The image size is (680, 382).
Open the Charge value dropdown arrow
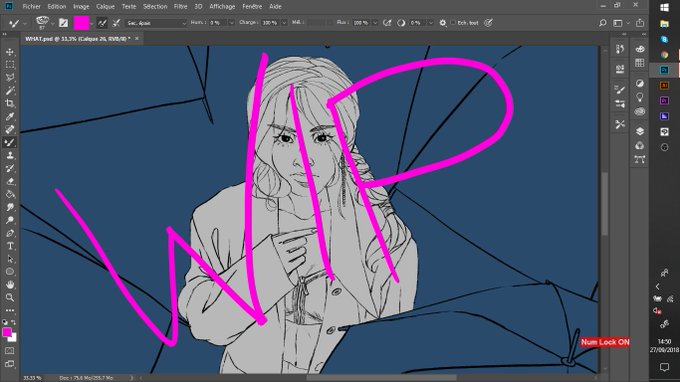pos(284,23)
